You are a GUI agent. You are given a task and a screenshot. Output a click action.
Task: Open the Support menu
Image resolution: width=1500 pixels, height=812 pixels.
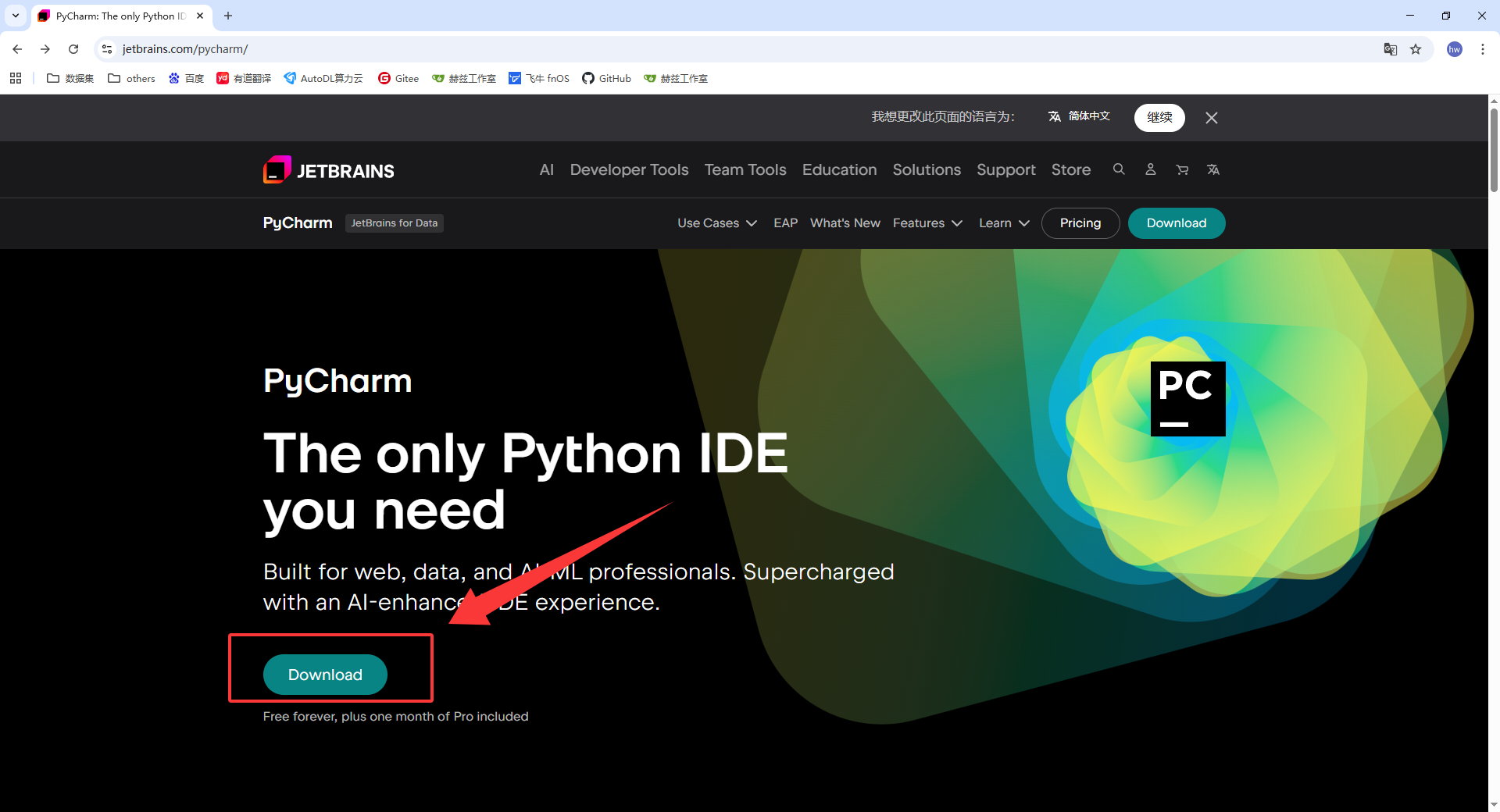(x=1005, y=169)
